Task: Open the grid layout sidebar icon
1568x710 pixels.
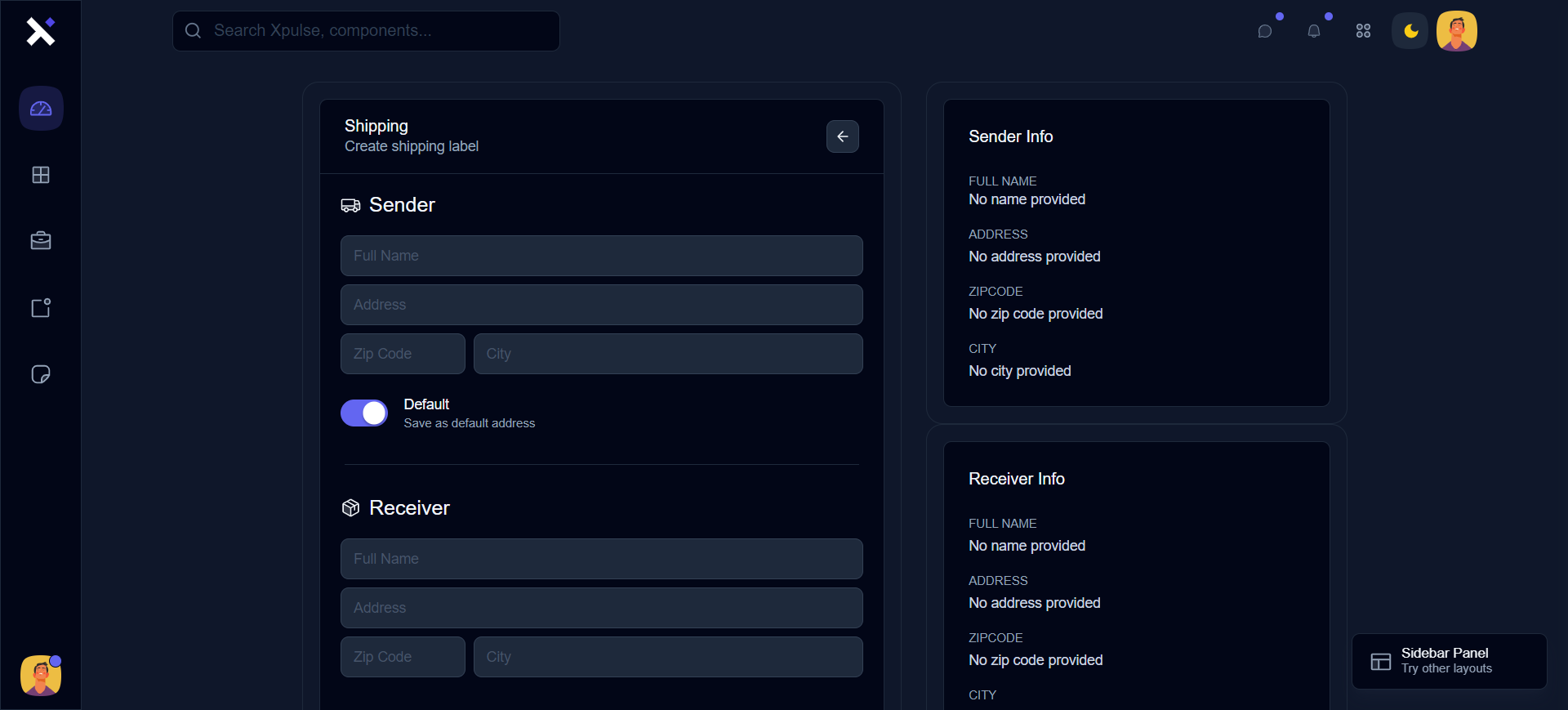Action: point(41,175)
